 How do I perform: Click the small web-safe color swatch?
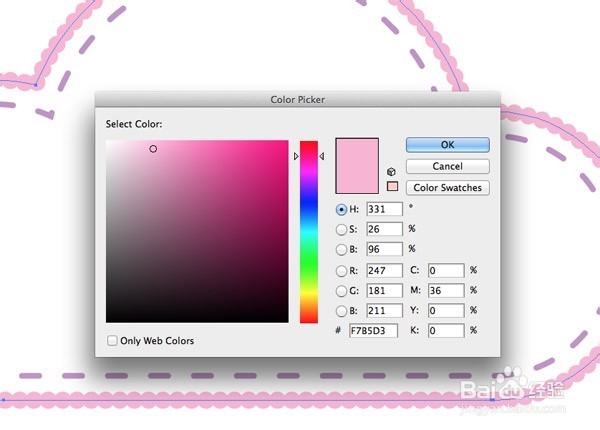click(392, 186)
